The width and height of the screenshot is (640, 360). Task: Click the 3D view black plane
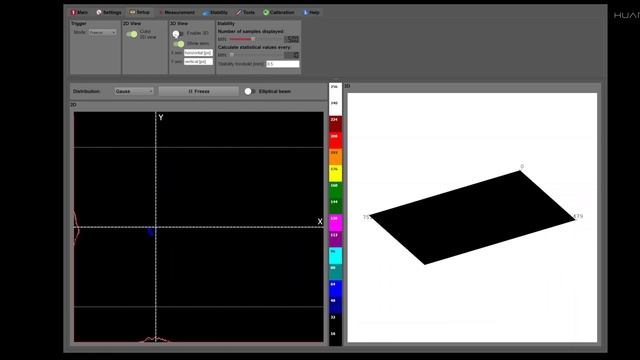pyautogui.click(x=472, y=218)
